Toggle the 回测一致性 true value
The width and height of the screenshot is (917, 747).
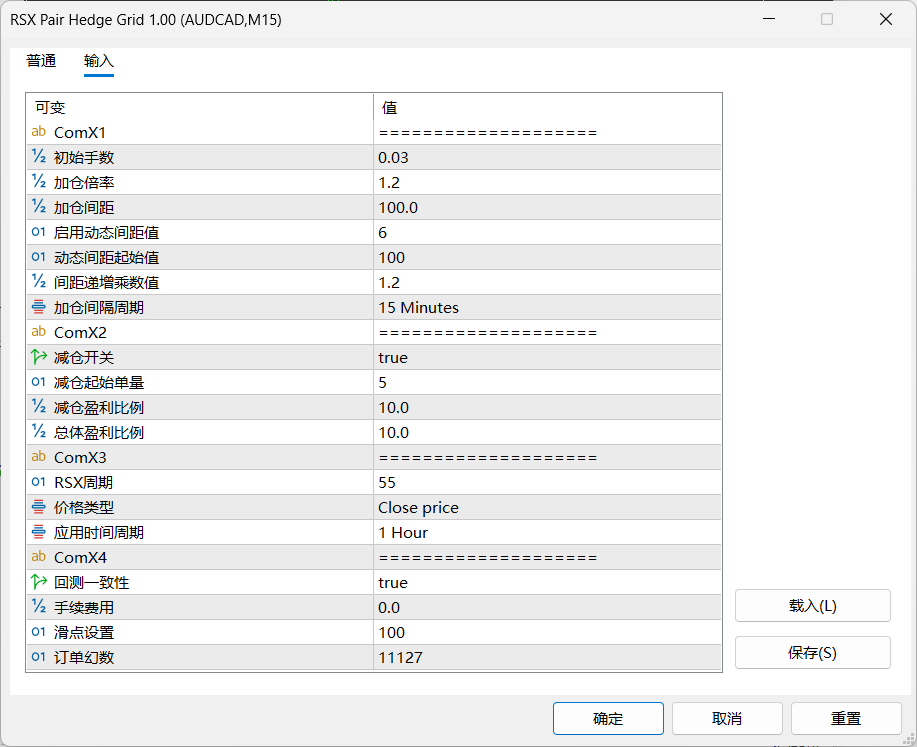click(x=547, y=583)
